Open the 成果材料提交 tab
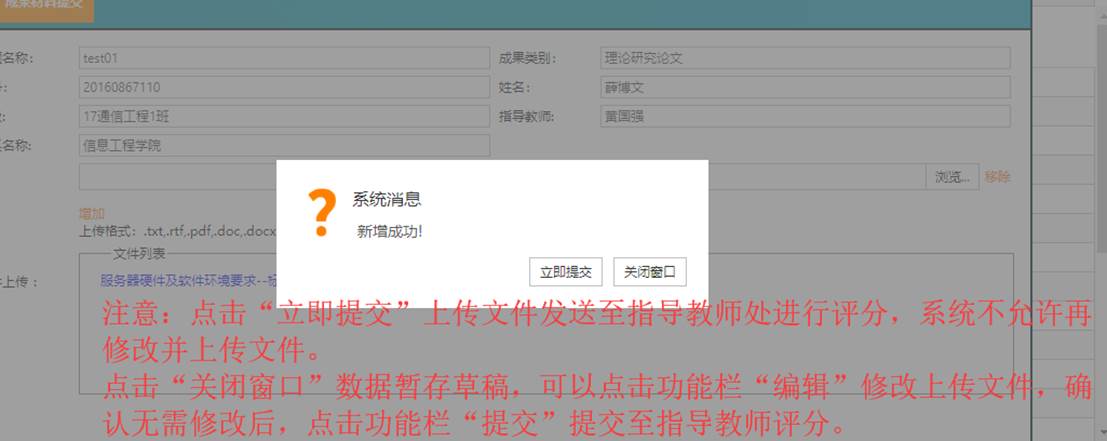1107x441 pixels. coord(46,6)
